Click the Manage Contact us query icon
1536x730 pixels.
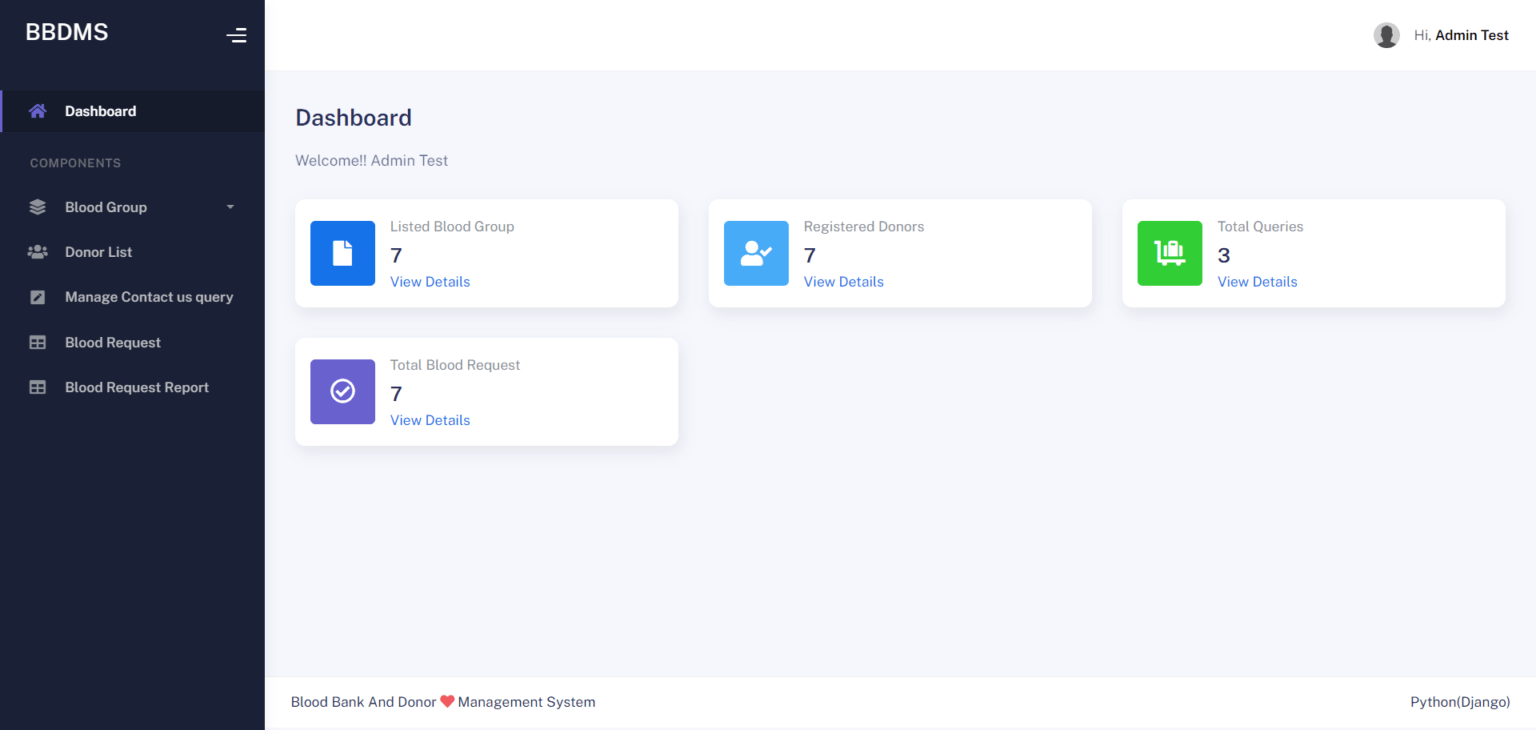pyautogui.click(x=37, y=297)
